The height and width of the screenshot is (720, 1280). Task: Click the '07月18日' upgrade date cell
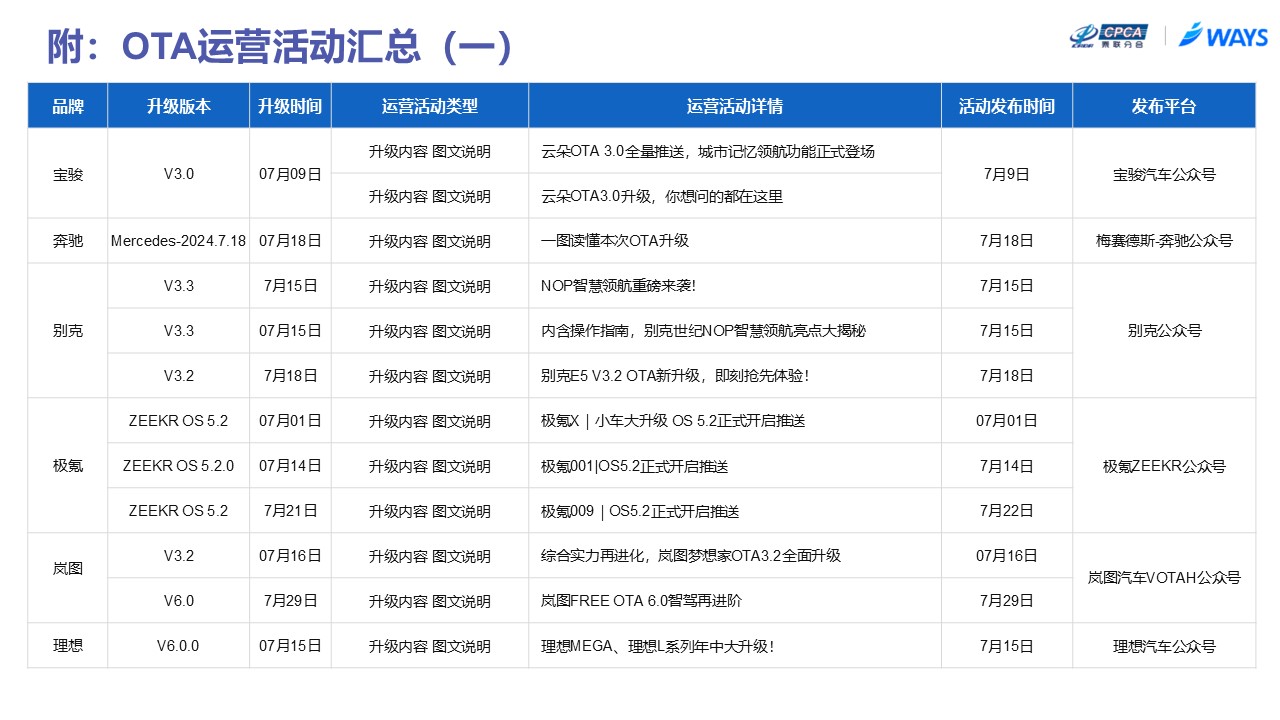pyautogui.click(x=290, y=241)
